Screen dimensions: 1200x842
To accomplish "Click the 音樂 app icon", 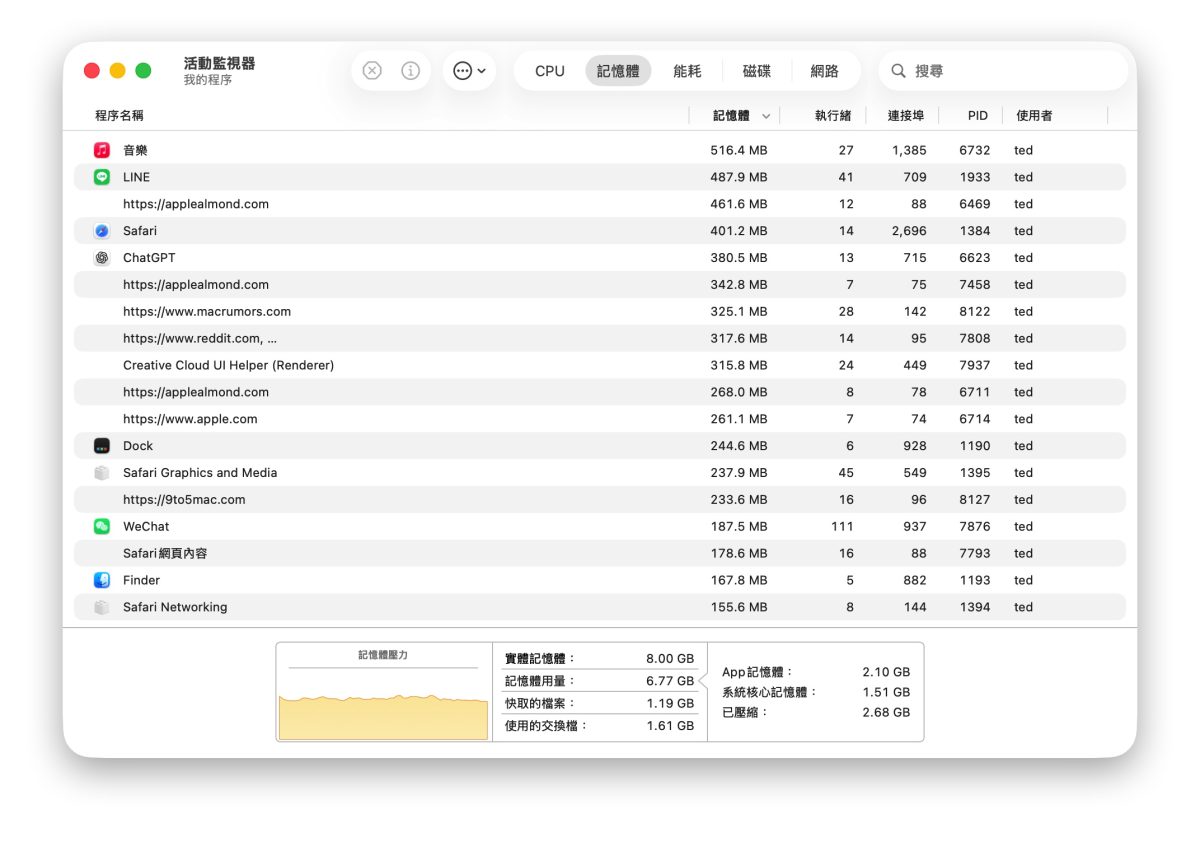I will (x=102, y=150).
